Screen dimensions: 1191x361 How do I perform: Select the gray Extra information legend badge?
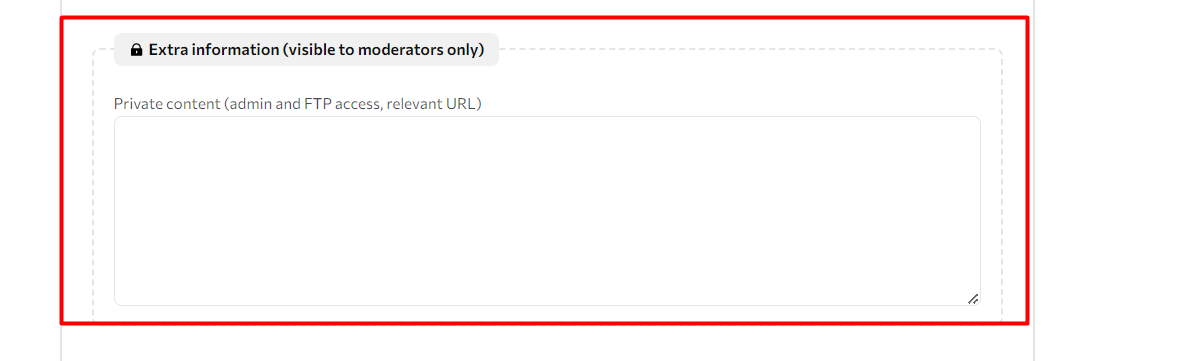point(306,49)
